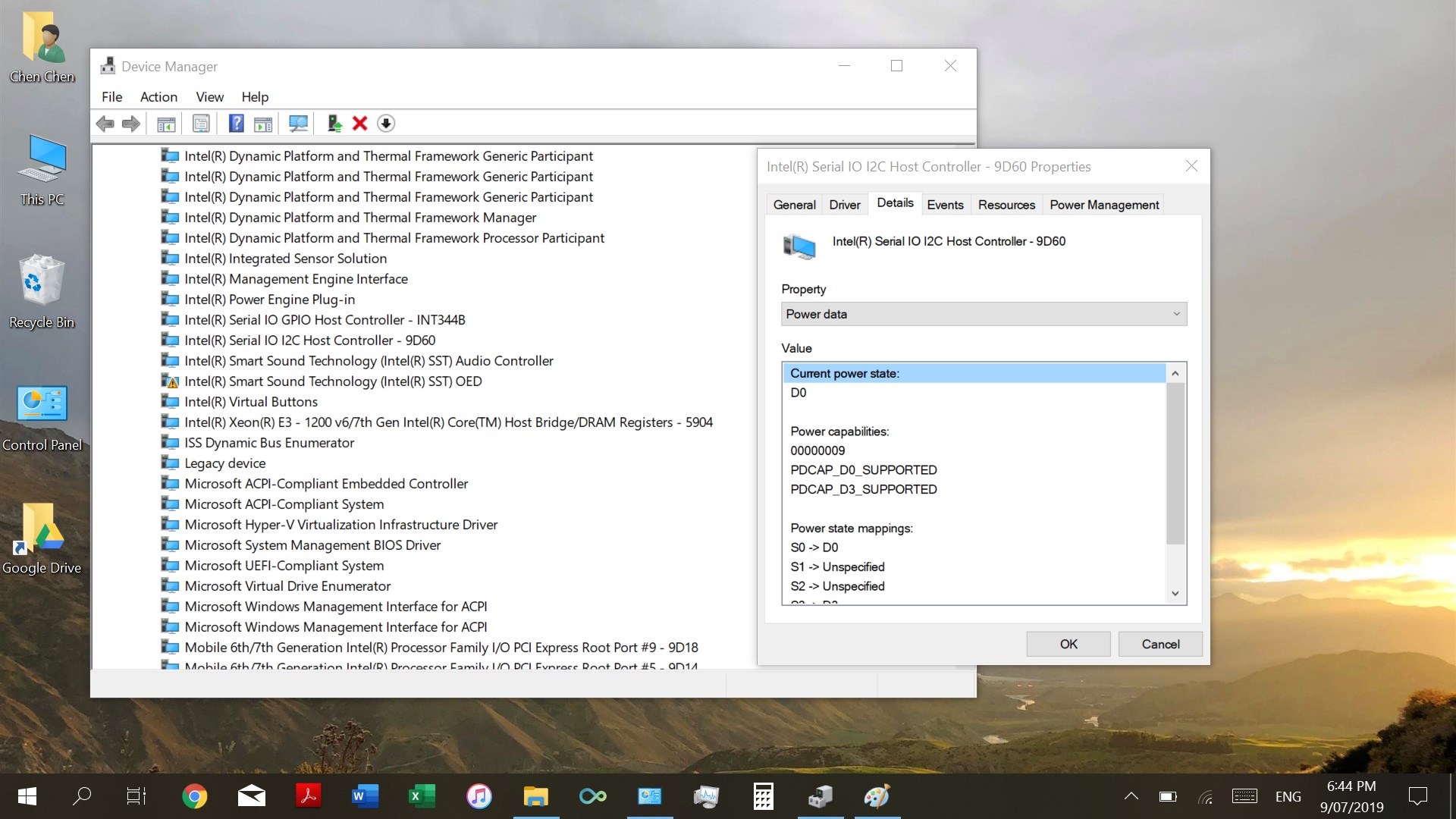The width and height of the screenshot is (1456, 819).
Task: Show hidden icons in system tray
Action: [x=1131, y=796]
